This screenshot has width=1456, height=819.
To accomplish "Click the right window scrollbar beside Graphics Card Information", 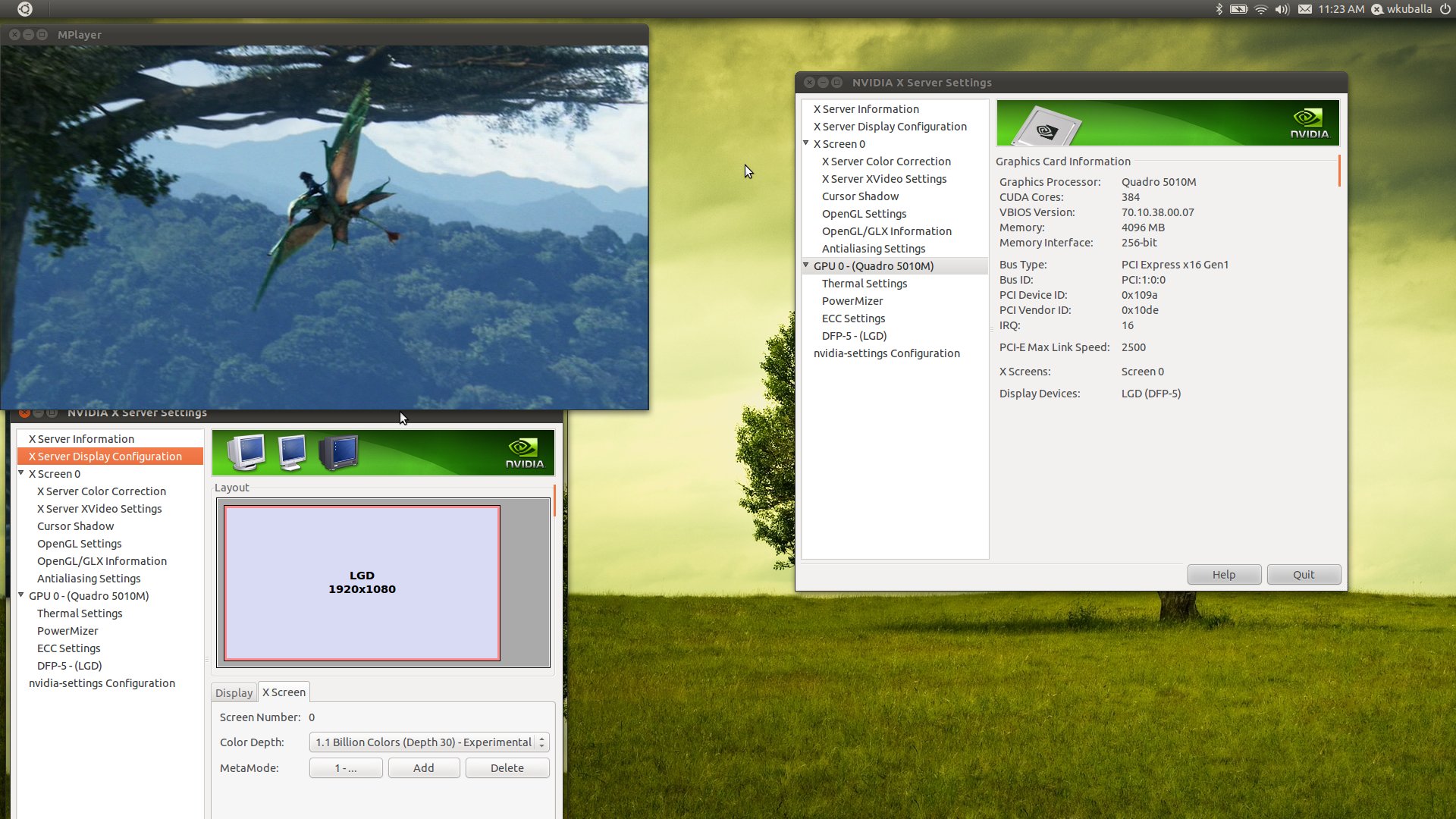I will (1339, 171).
